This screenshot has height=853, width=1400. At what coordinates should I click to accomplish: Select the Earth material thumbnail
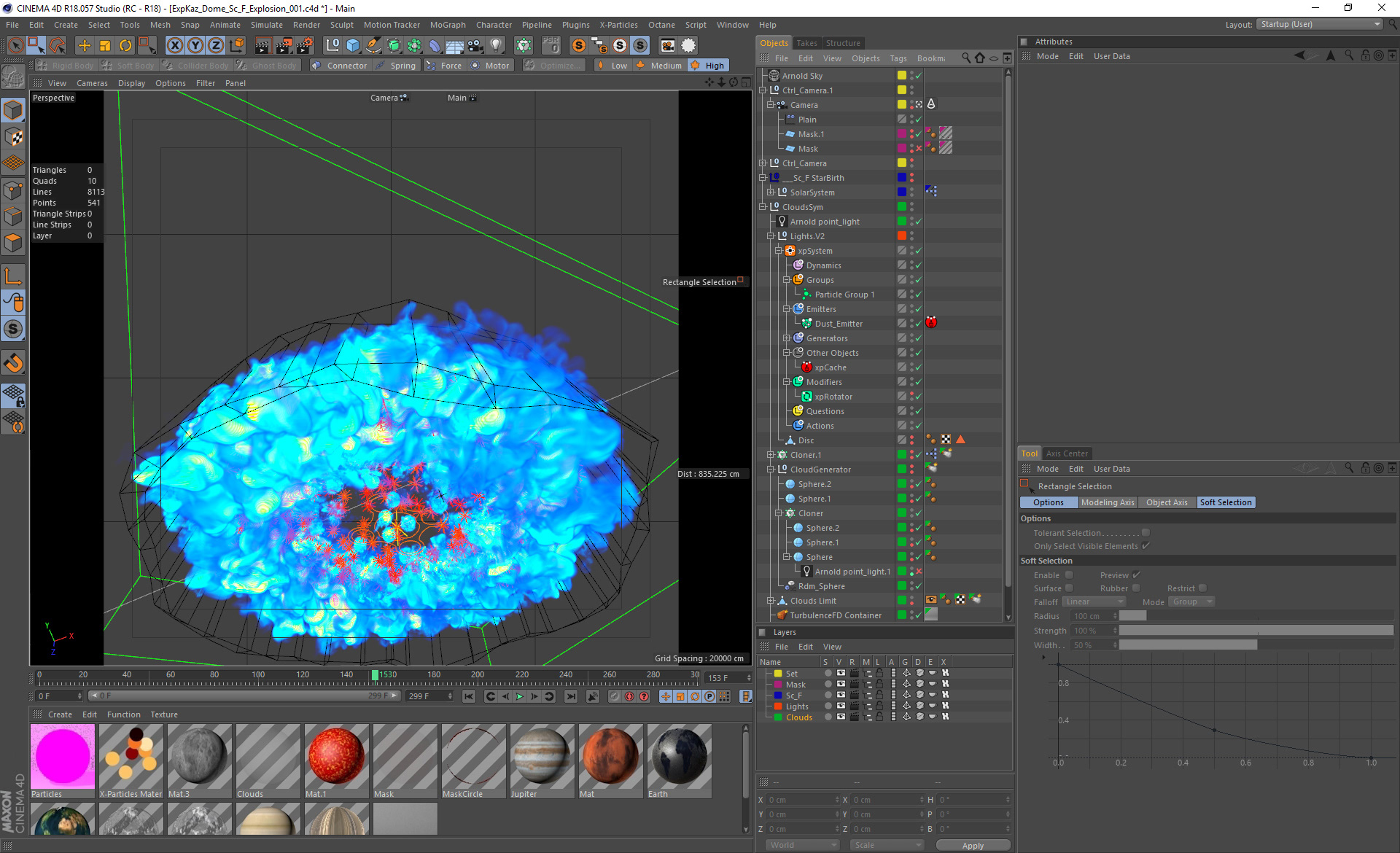(x=679, y=761)
